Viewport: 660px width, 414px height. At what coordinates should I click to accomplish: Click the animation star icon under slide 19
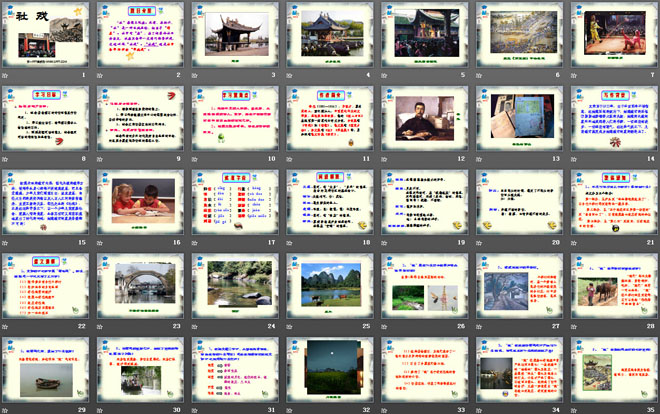pos(384,243)
